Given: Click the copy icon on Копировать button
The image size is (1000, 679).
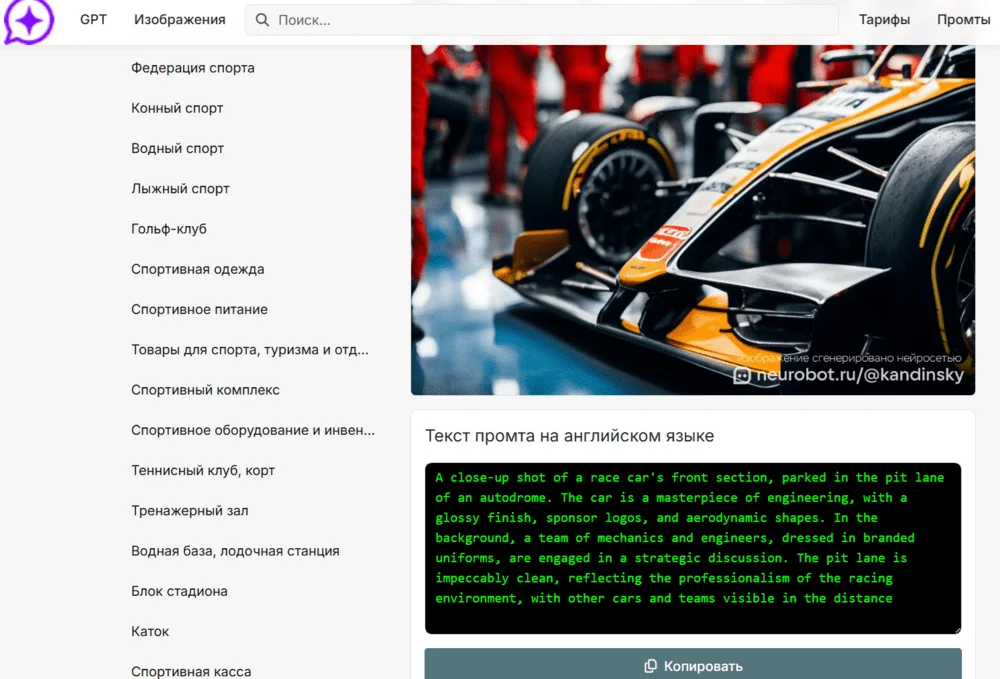Looking at the screenshot, I should point(650,666).
